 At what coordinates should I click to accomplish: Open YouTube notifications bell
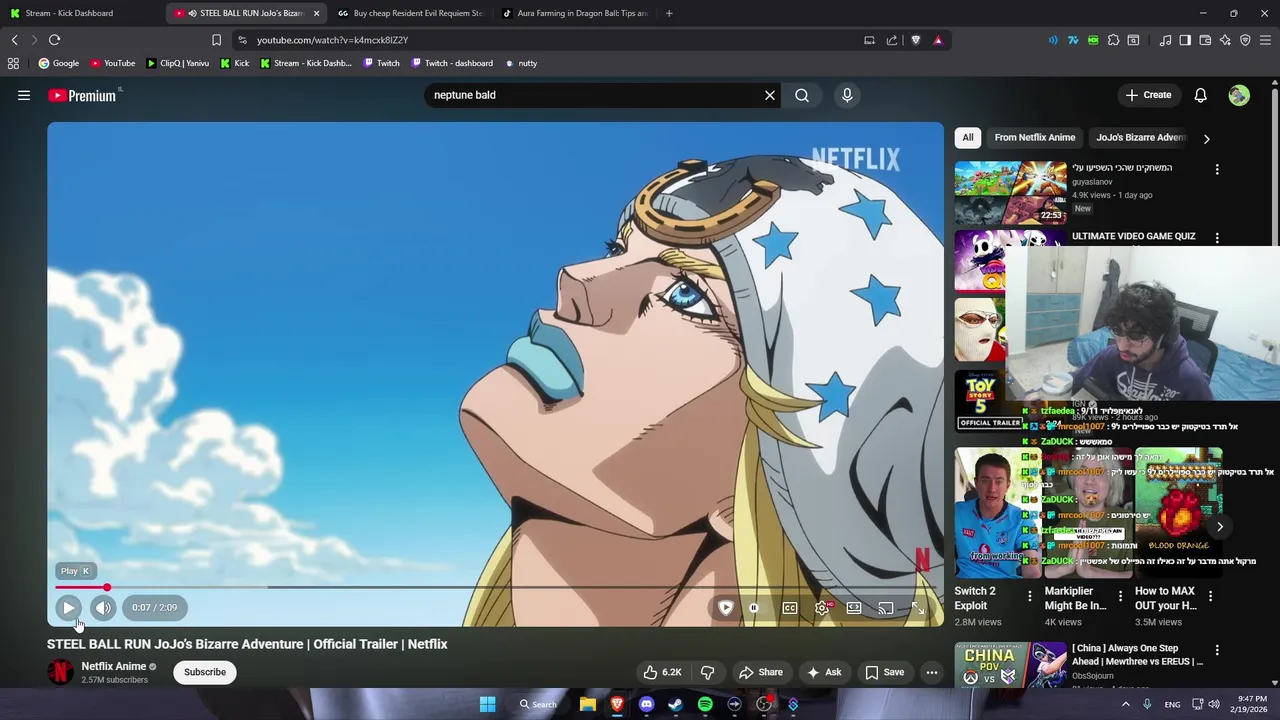pos(1200,95)
